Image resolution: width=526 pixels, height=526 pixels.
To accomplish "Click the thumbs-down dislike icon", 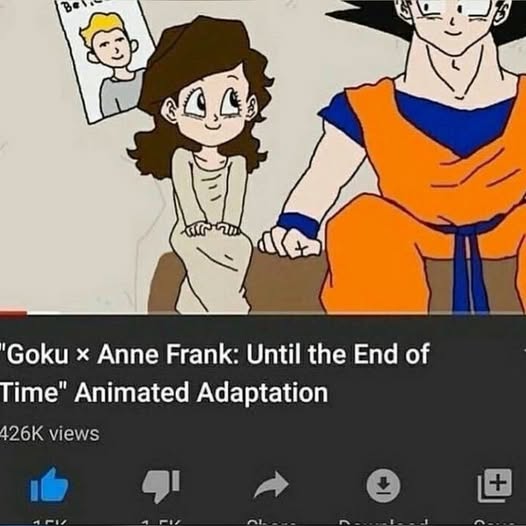I will (161, 486).
